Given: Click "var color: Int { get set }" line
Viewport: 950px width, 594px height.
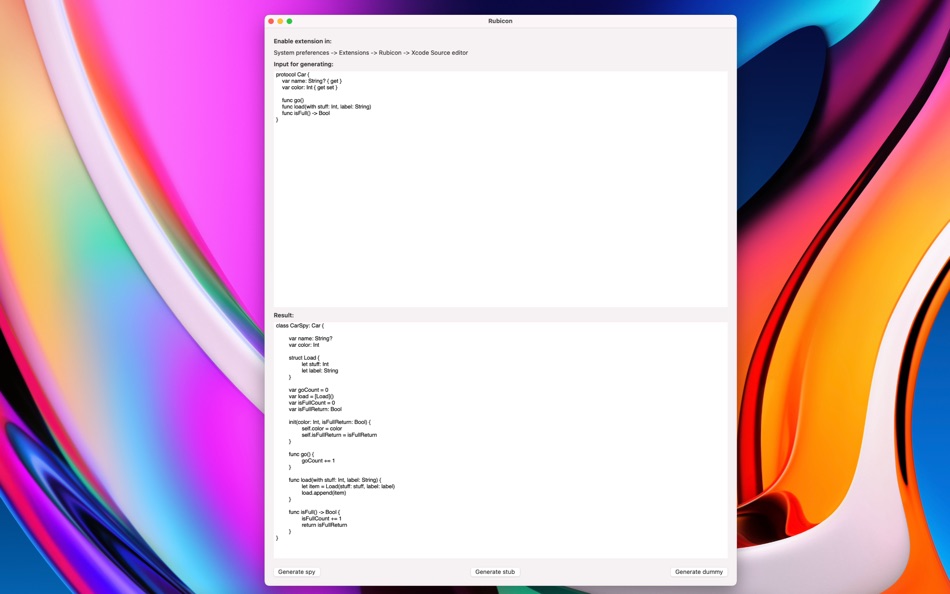Looking at the screenshot, I should tap(310, 87).
